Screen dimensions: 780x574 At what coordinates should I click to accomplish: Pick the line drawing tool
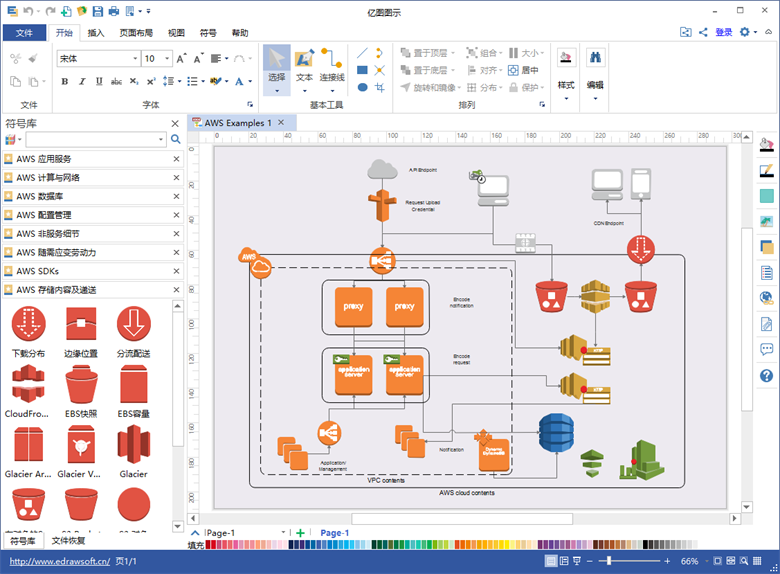pos(363,53)
